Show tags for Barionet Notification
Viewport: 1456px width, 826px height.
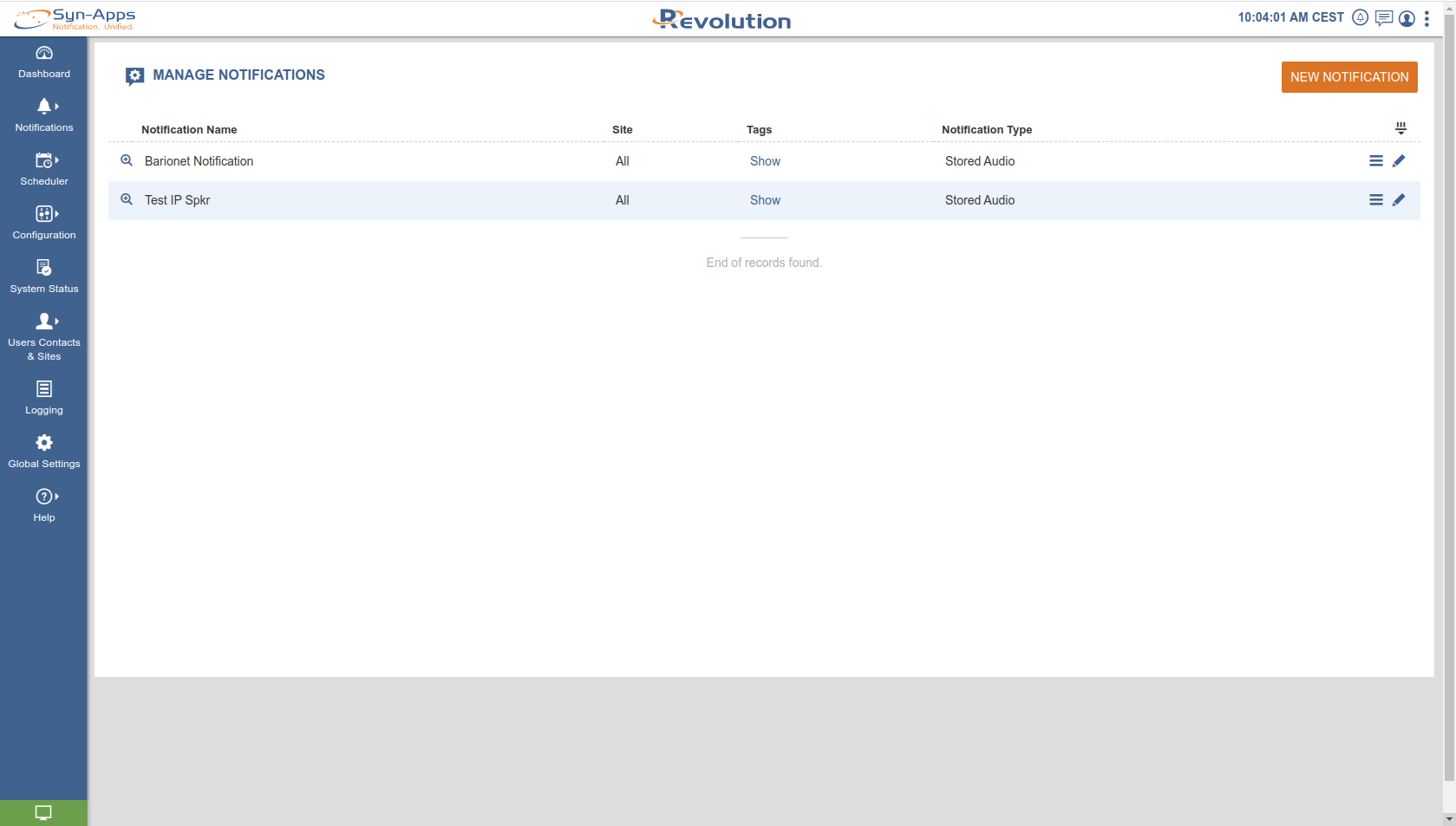[x=765, y=161]
